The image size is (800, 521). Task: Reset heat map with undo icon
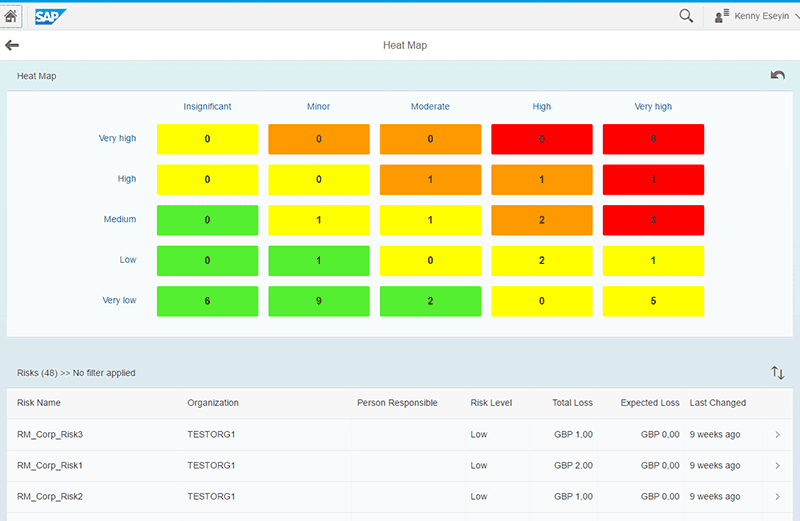pos(777,75)
